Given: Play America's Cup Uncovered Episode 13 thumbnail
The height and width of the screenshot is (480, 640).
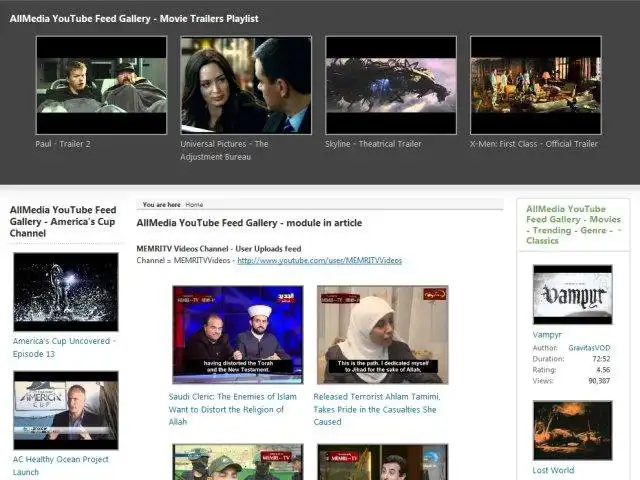Looking at the screenshot, I should pos(66,292).
